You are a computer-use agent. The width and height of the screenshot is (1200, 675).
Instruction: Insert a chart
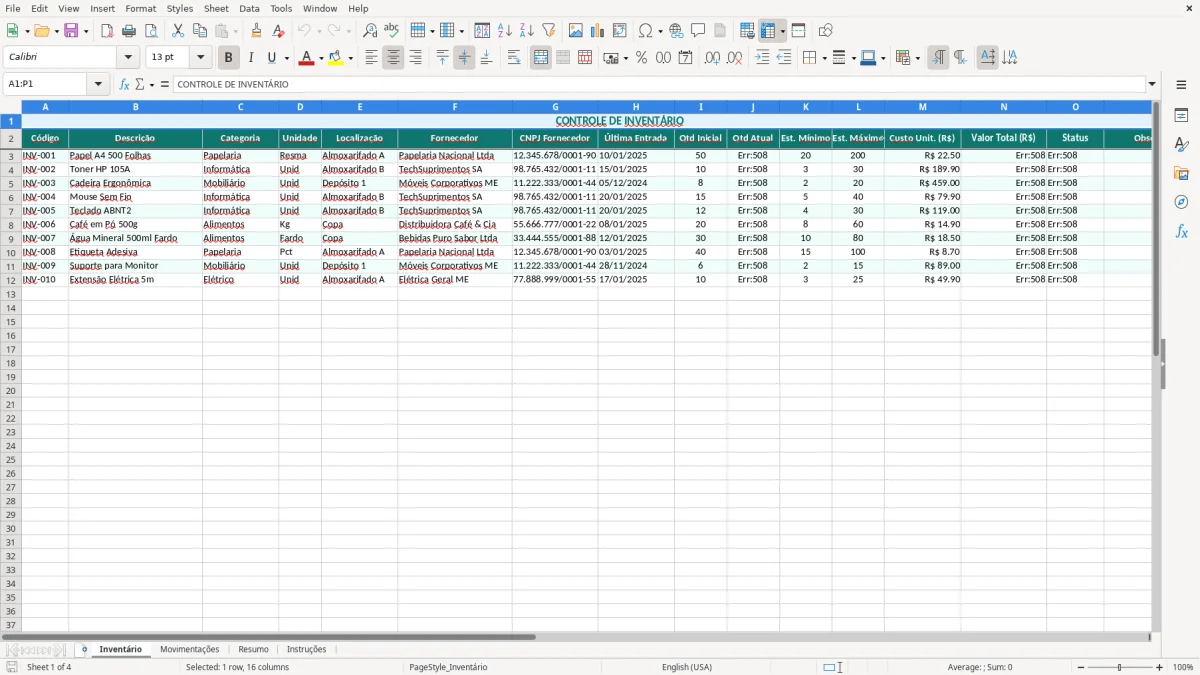[598, 31]
